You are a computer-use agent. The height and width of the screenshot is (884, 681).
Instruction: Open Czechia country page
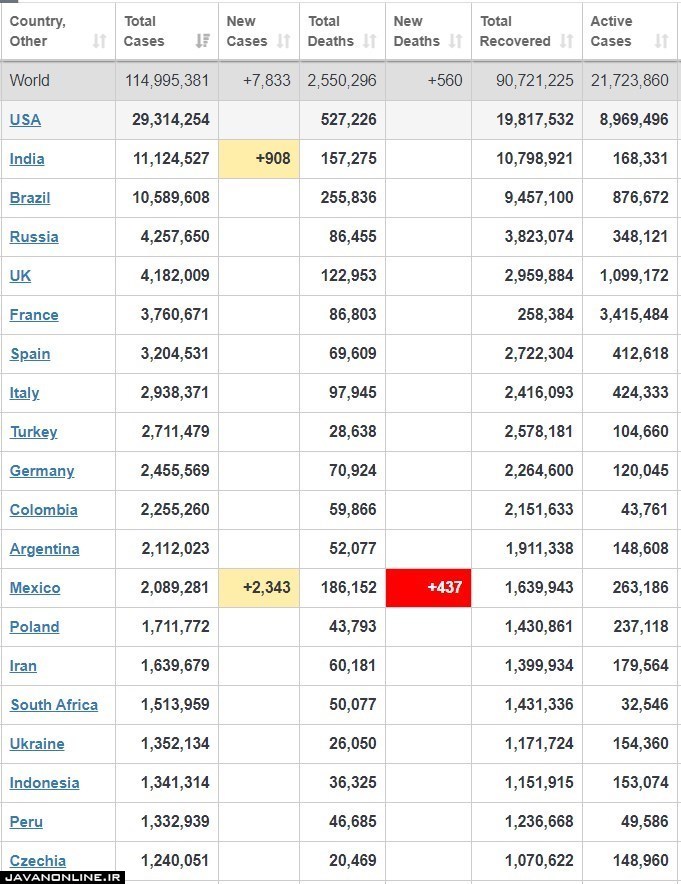point(38,861)
